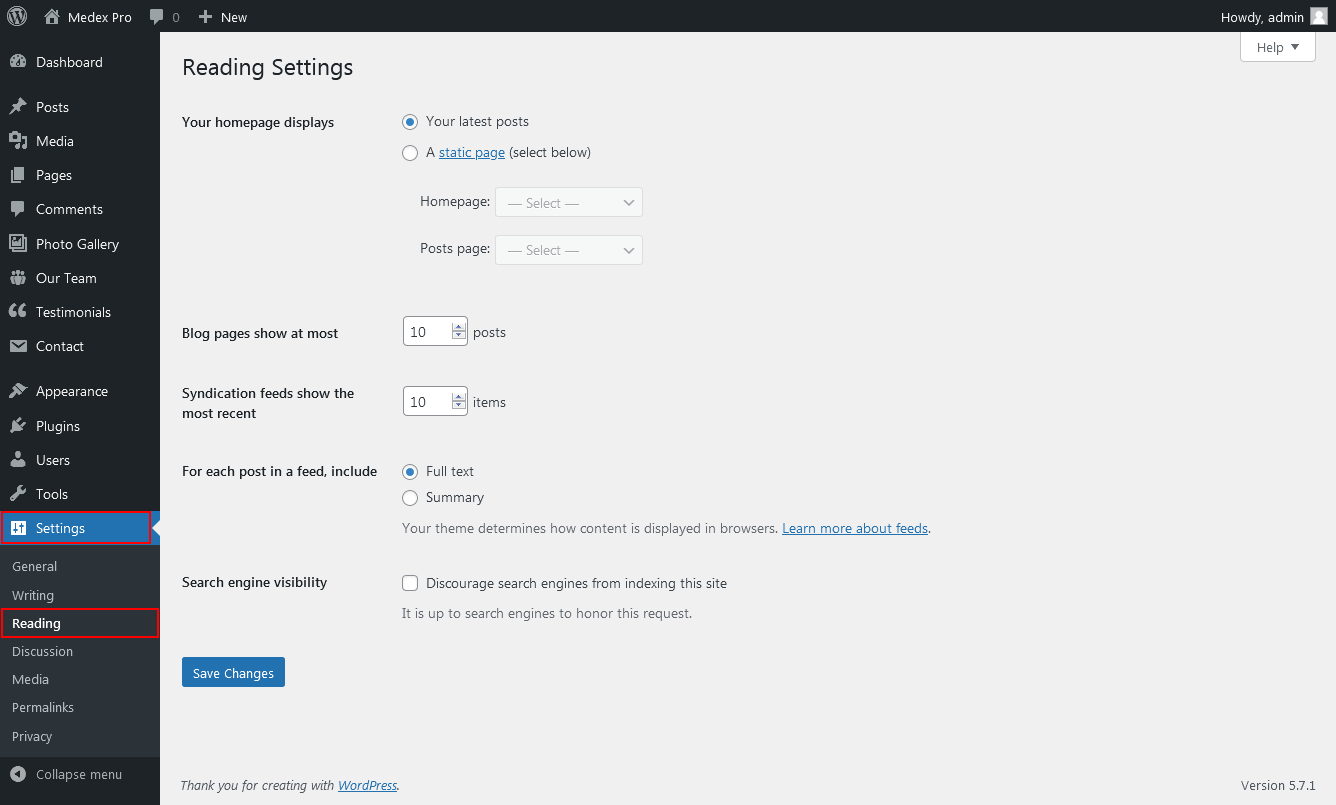Open Discussion settings submenu item
Image resolution: width=1336 pixels, height=805 pixels.
[x=42, y=651]
